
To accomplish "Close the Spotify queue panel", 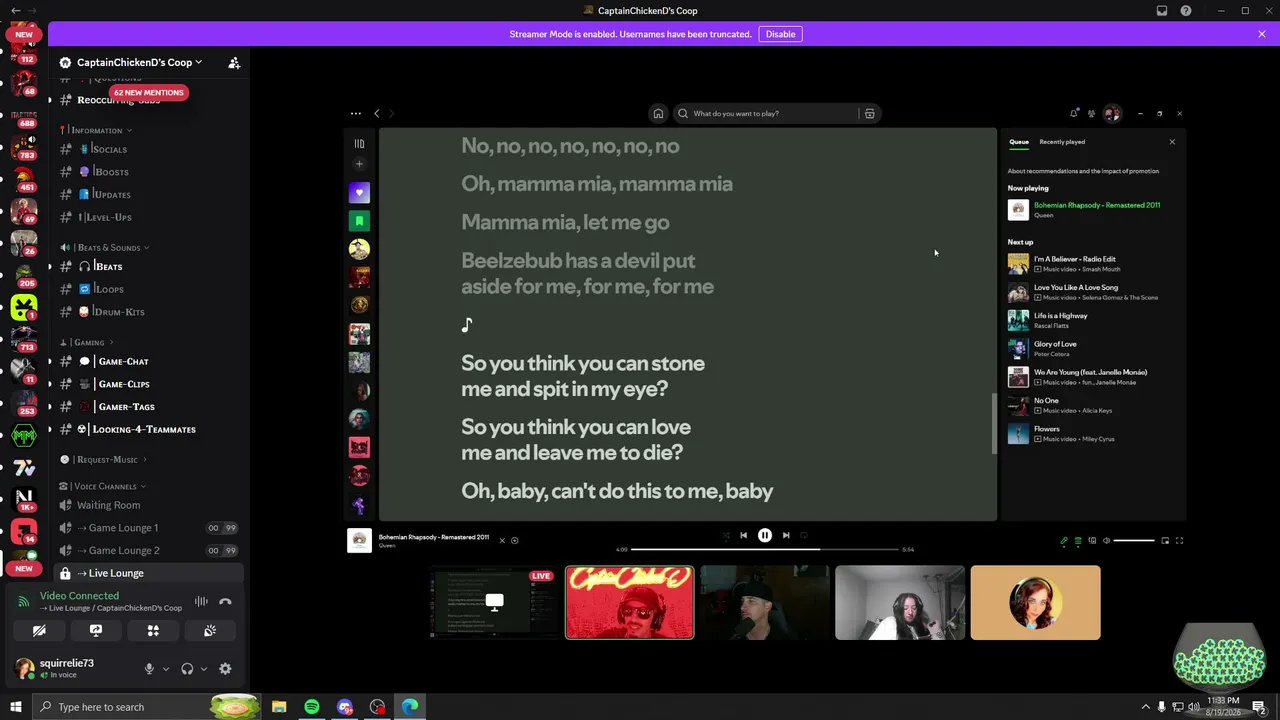I will click(1172, 142).
